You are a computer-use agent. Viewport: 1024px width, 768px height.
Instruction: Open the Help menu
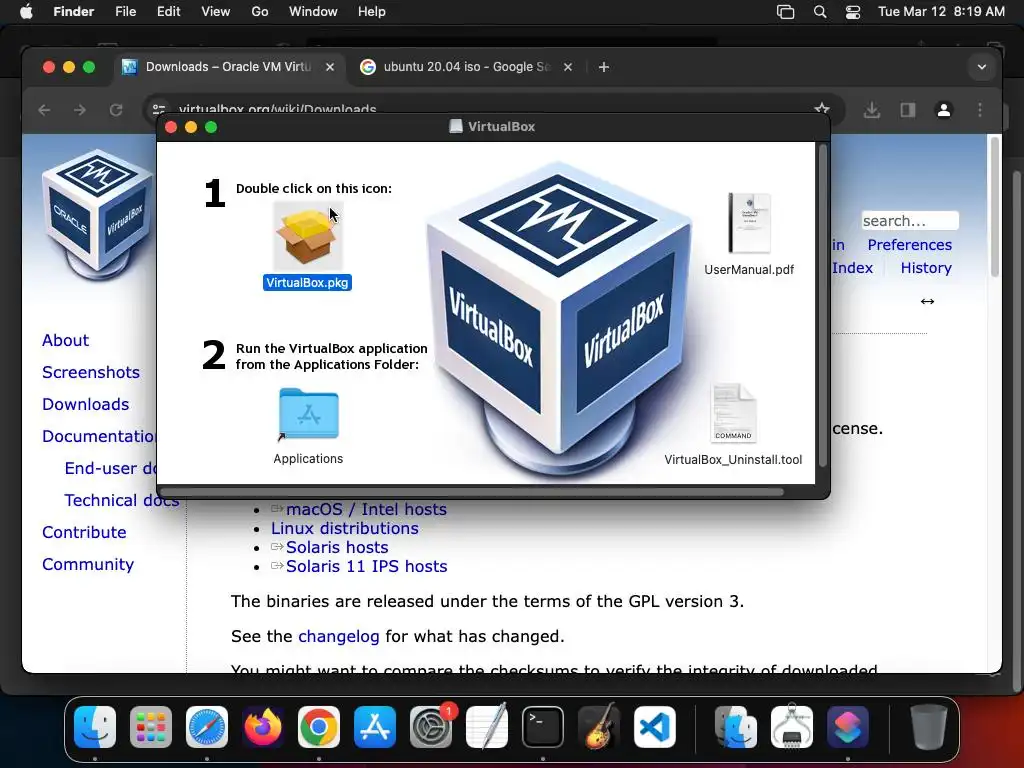(x=372, y=12)
